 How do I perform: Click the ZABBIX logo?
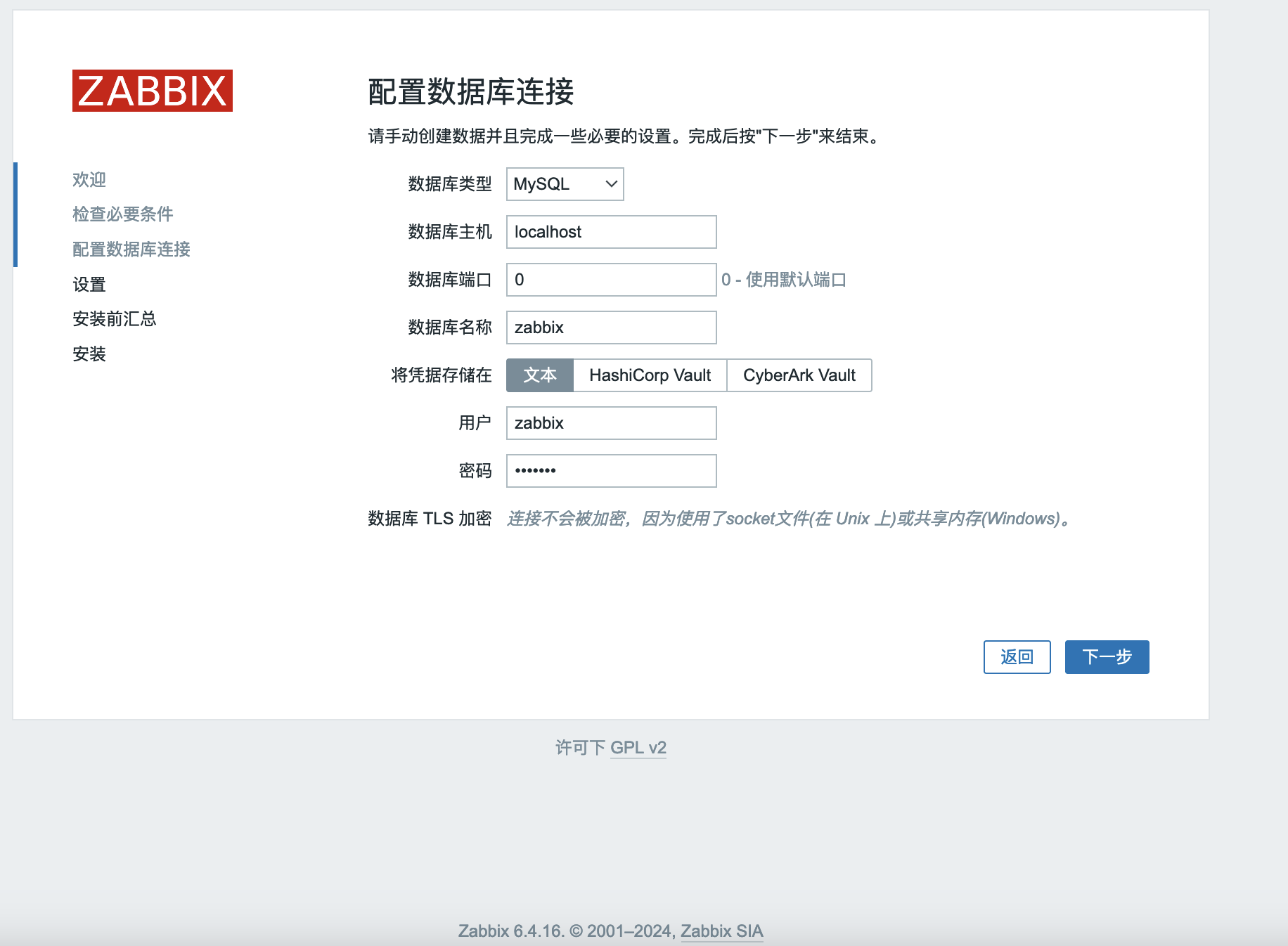tap(153, 91)
